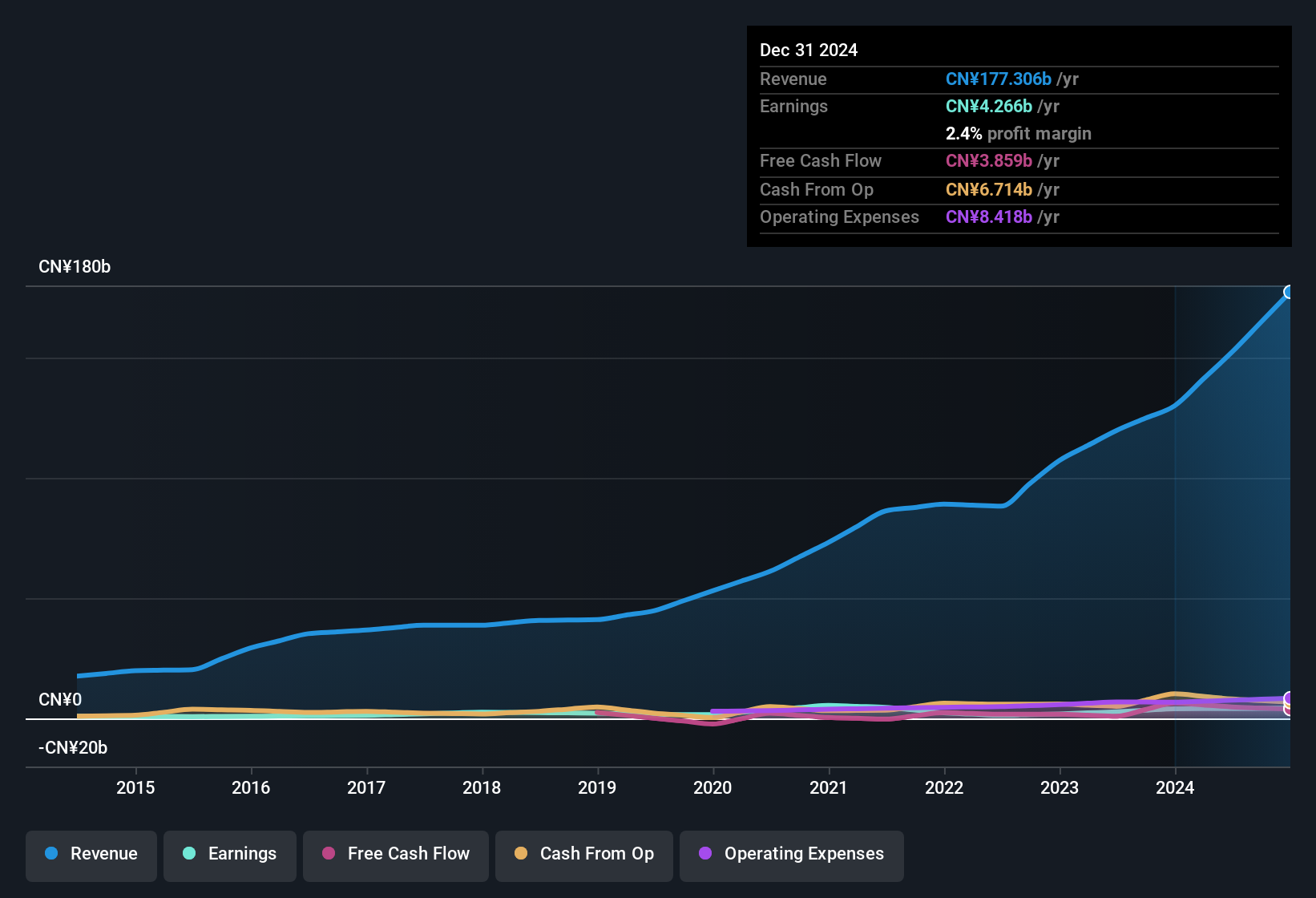1316x898 pixels.
Task: Click the Revenue legend dot icon
Action: click(51, 854)
